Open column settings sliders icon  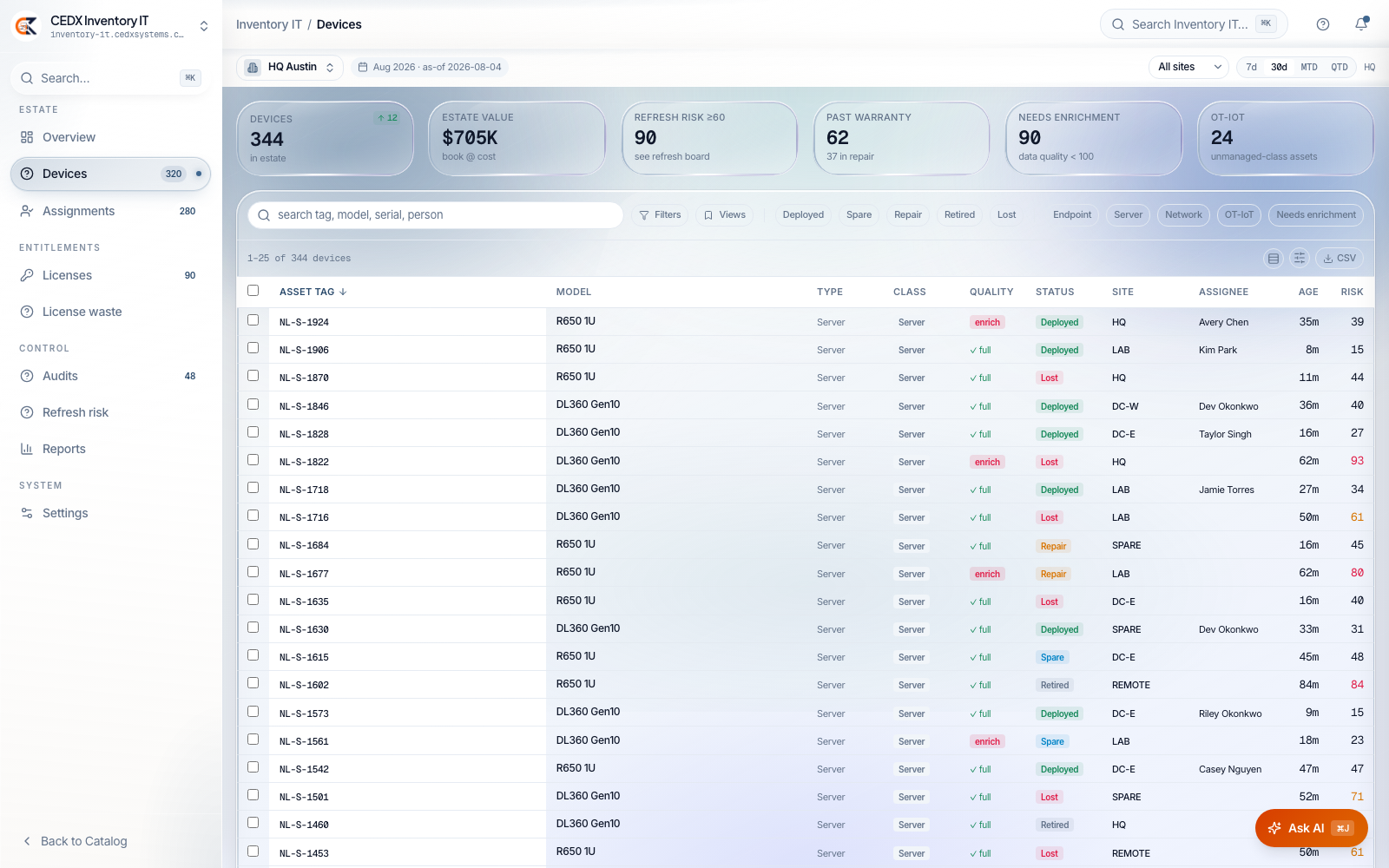(1300, 258)
